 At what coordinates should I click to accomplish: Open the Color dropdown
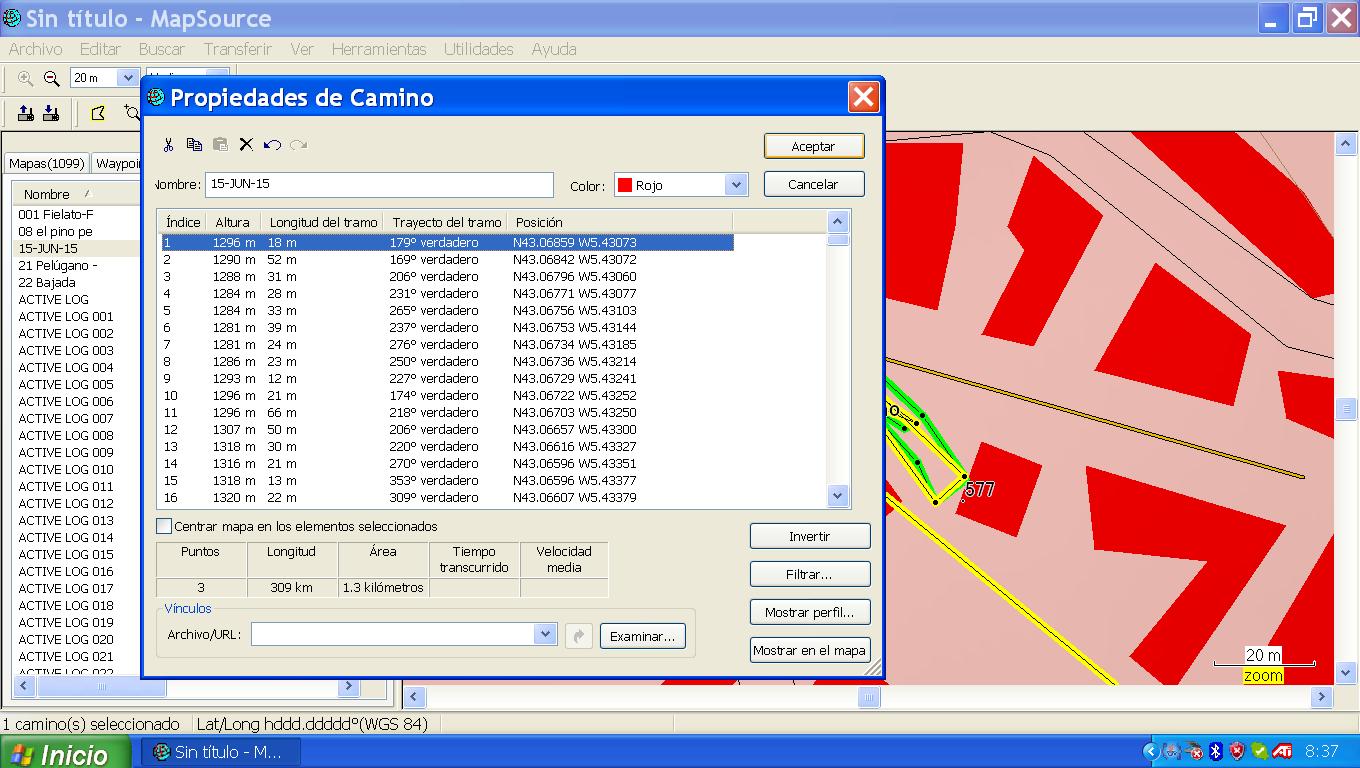click(x=736, y=184)
